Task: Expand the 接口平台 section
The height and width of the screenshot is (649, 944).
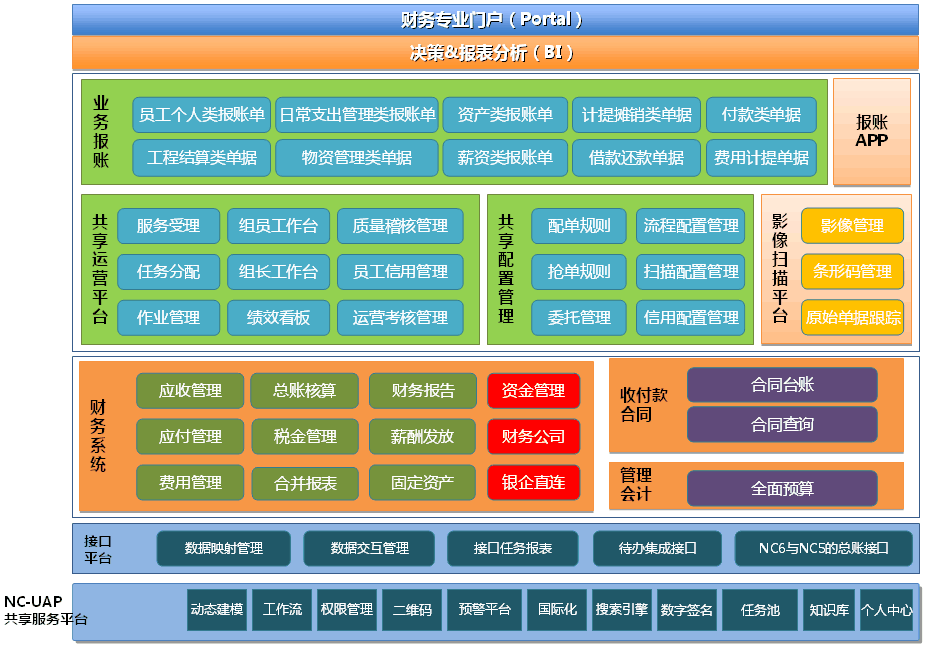Action: coord(99,548)
